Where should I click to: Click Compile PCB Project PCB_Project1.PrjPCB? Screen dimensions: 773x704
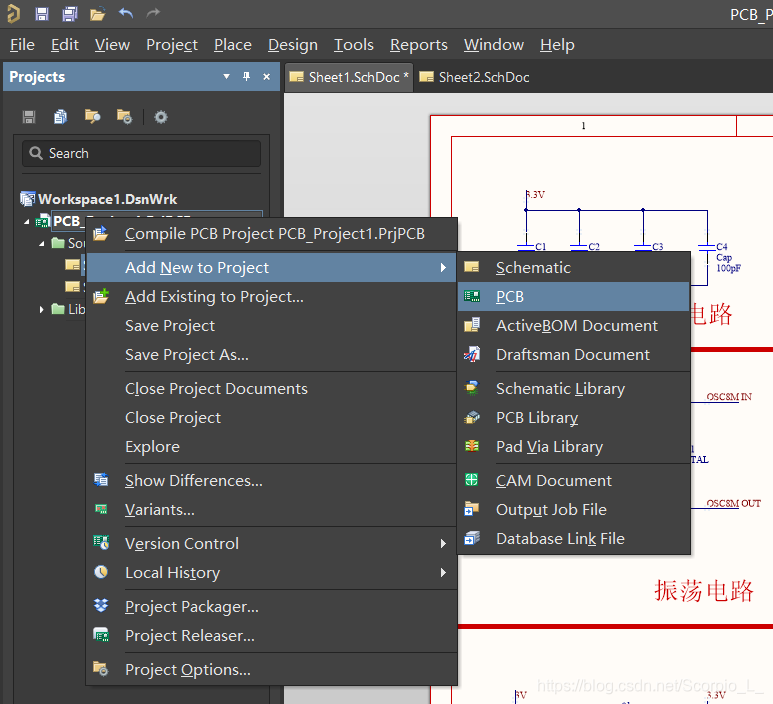tap(274, 234)
